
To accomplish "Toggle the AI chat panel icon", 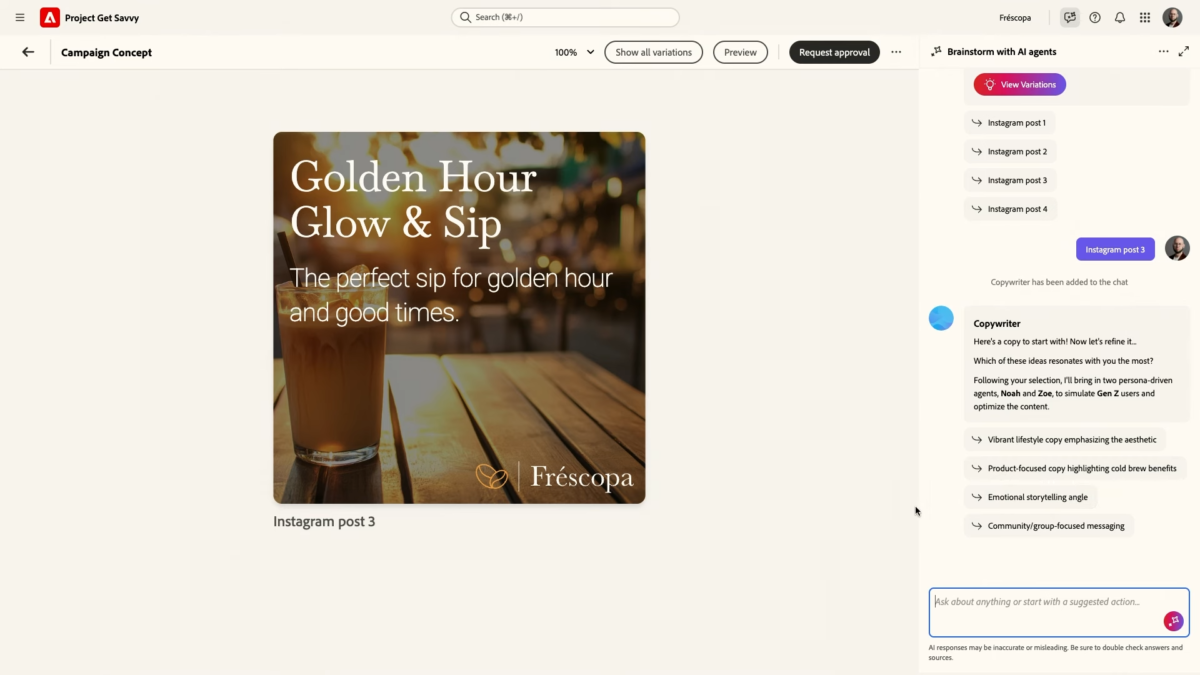I will pyautogui.click(x=1070, y=17).
